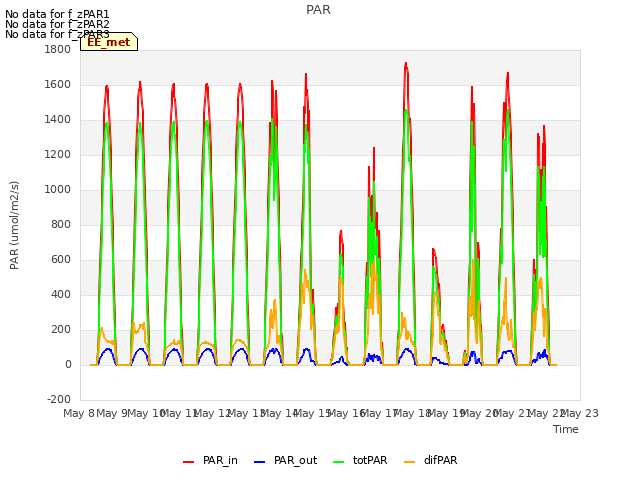Click the difPAR legend entry
This screenshot has height=480, width=640.
431,460
